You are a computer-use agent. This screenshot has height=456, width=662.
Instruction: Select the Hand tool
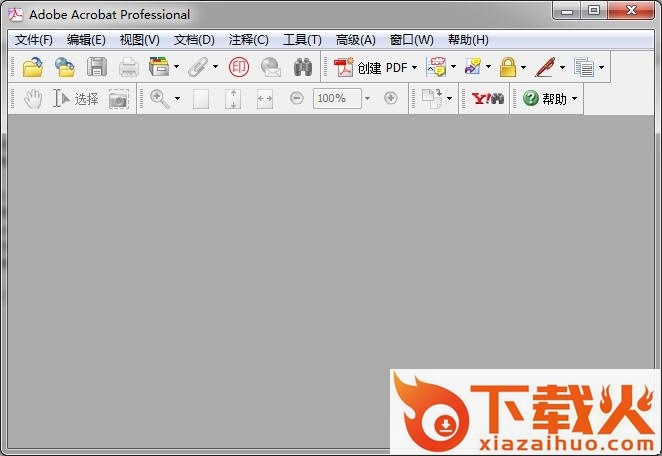pyautogui.click(x=33, y=99)
